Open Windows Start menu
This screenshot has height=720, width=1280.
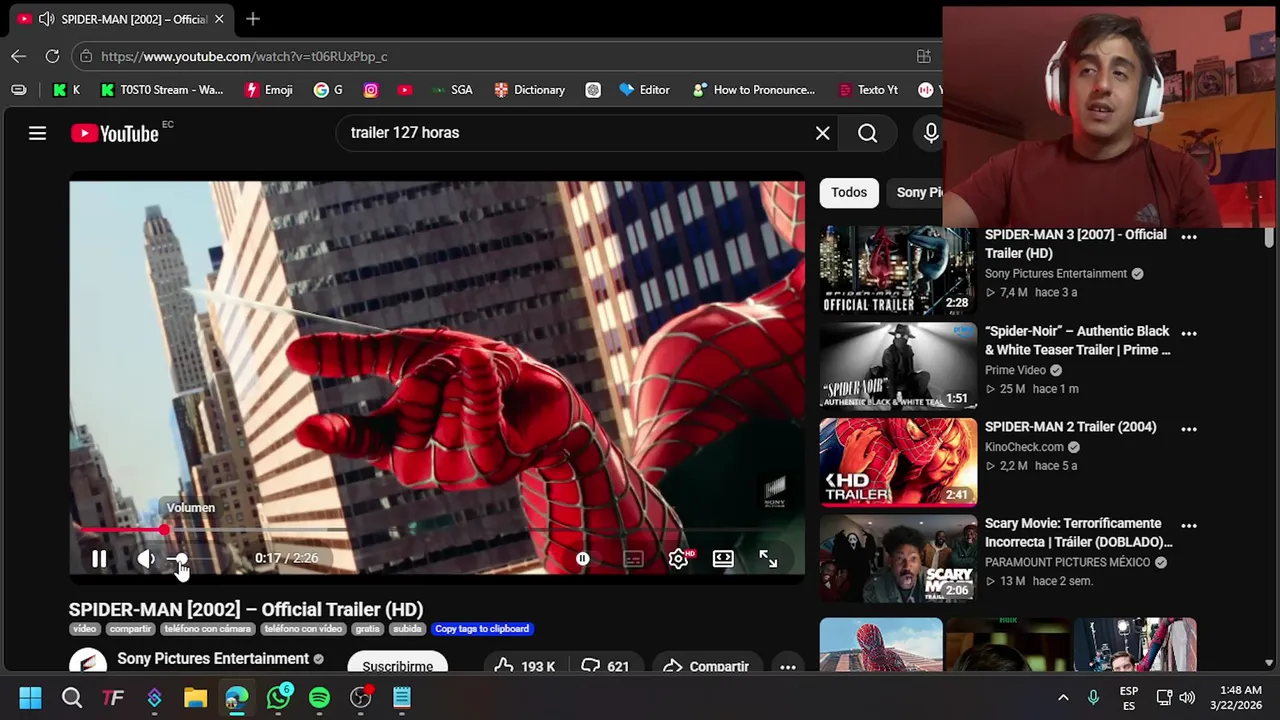(30, 697)
